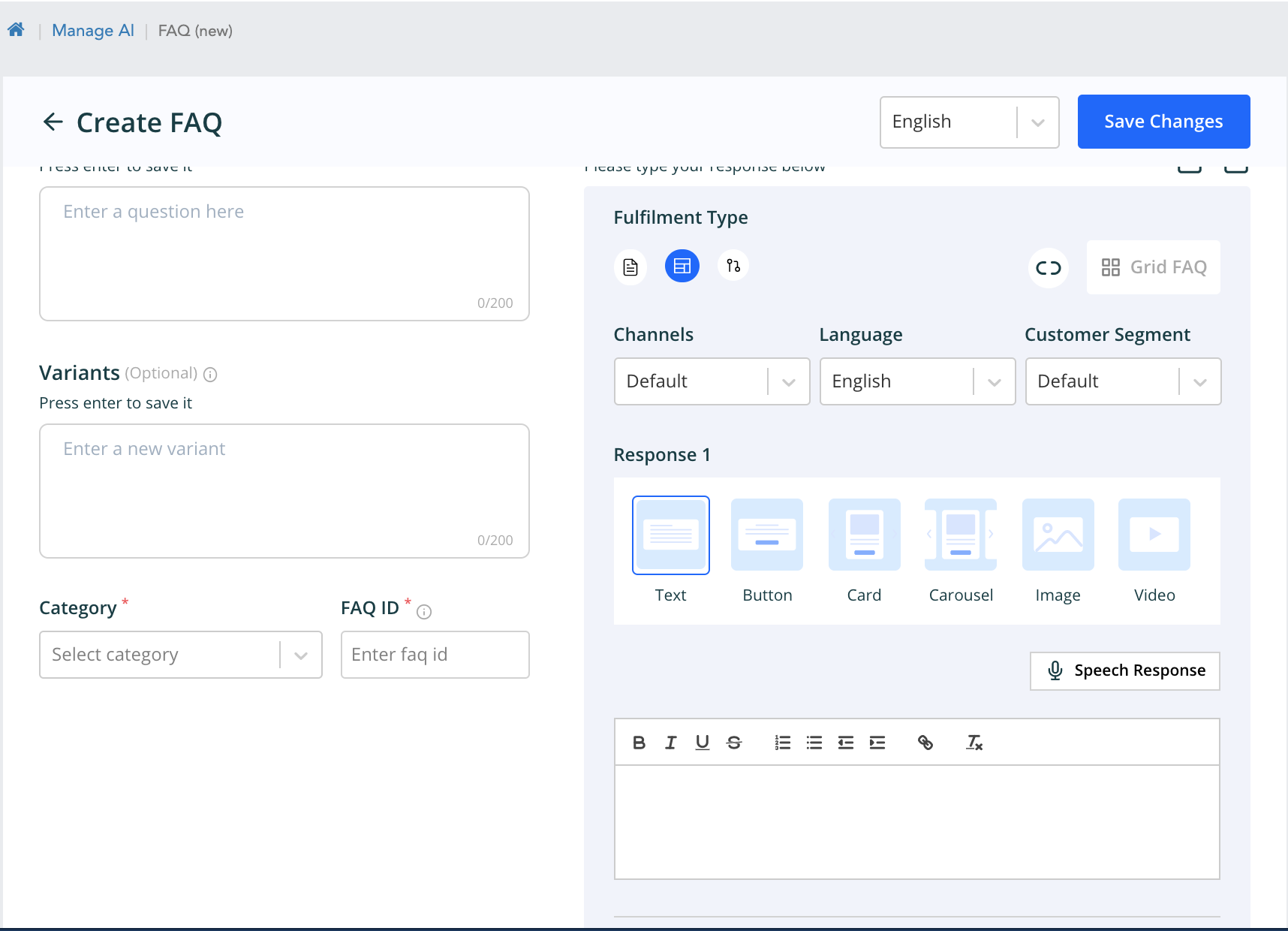Screen dimensions: 1288x931
Task: Insert an ordered numbered list
Action: (x=783, y=743)
